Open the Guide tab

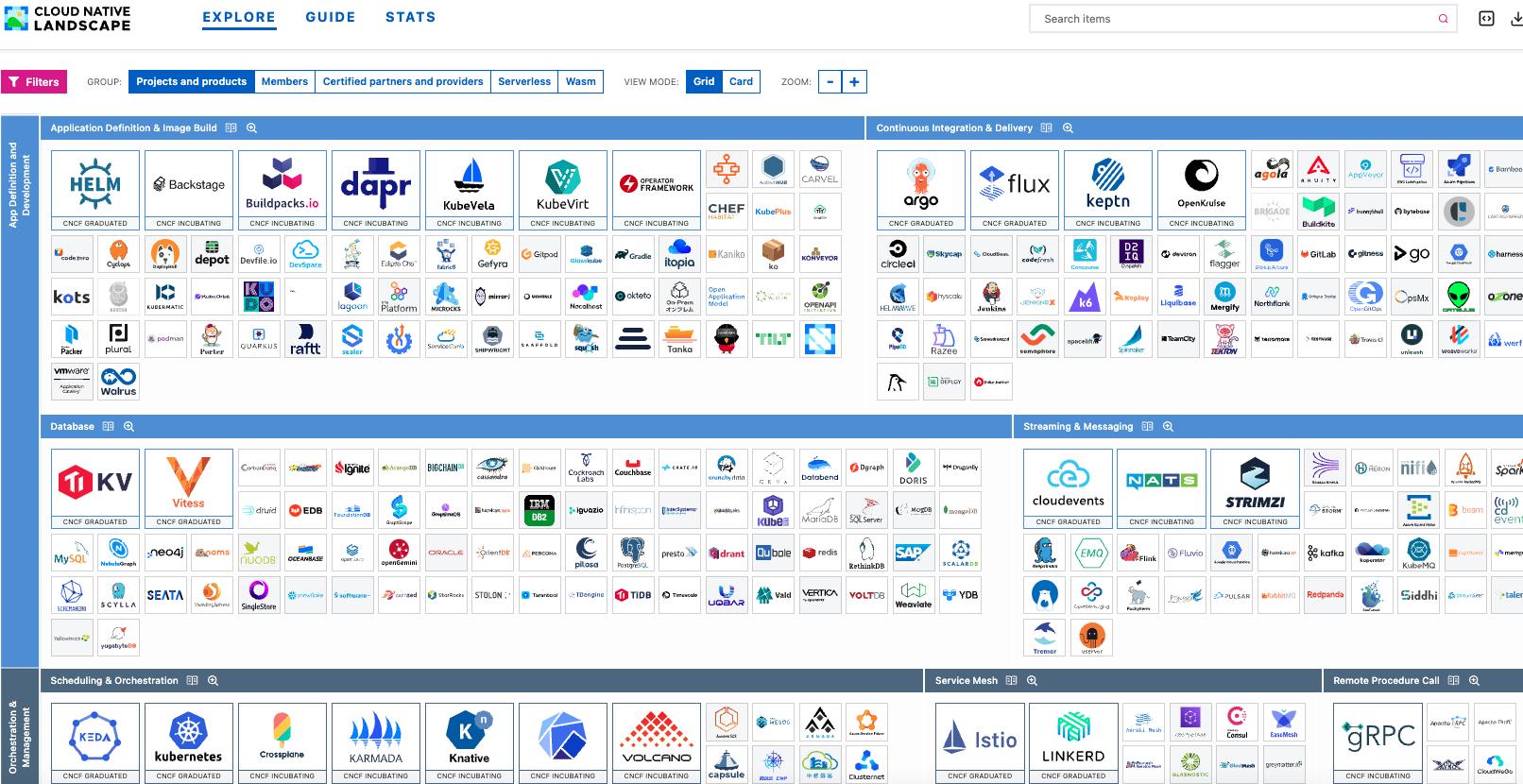[331, 18]
